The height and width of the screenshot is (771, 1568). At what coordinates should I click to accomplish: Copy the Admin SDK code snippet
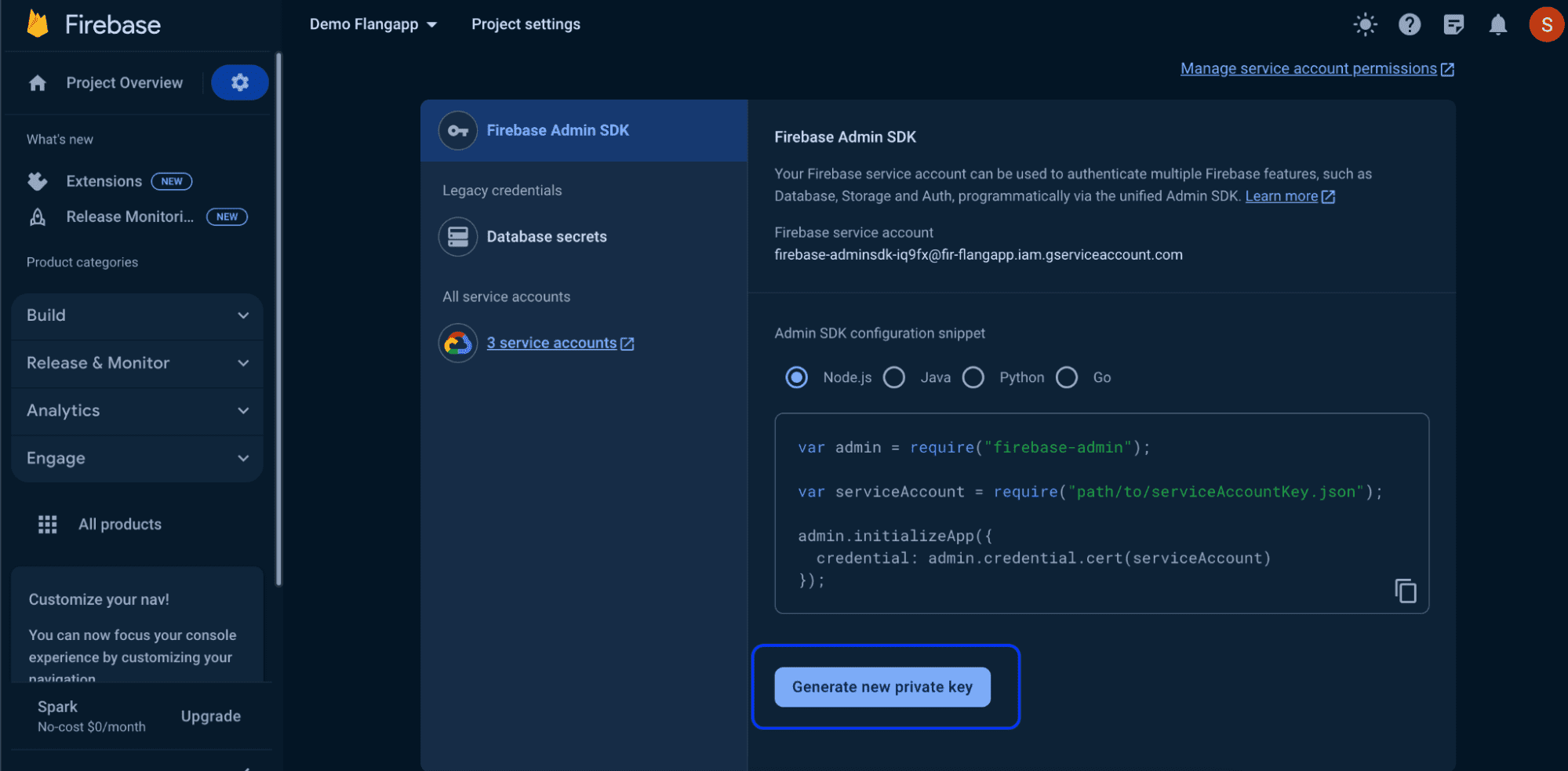(x=1405, y=591)
